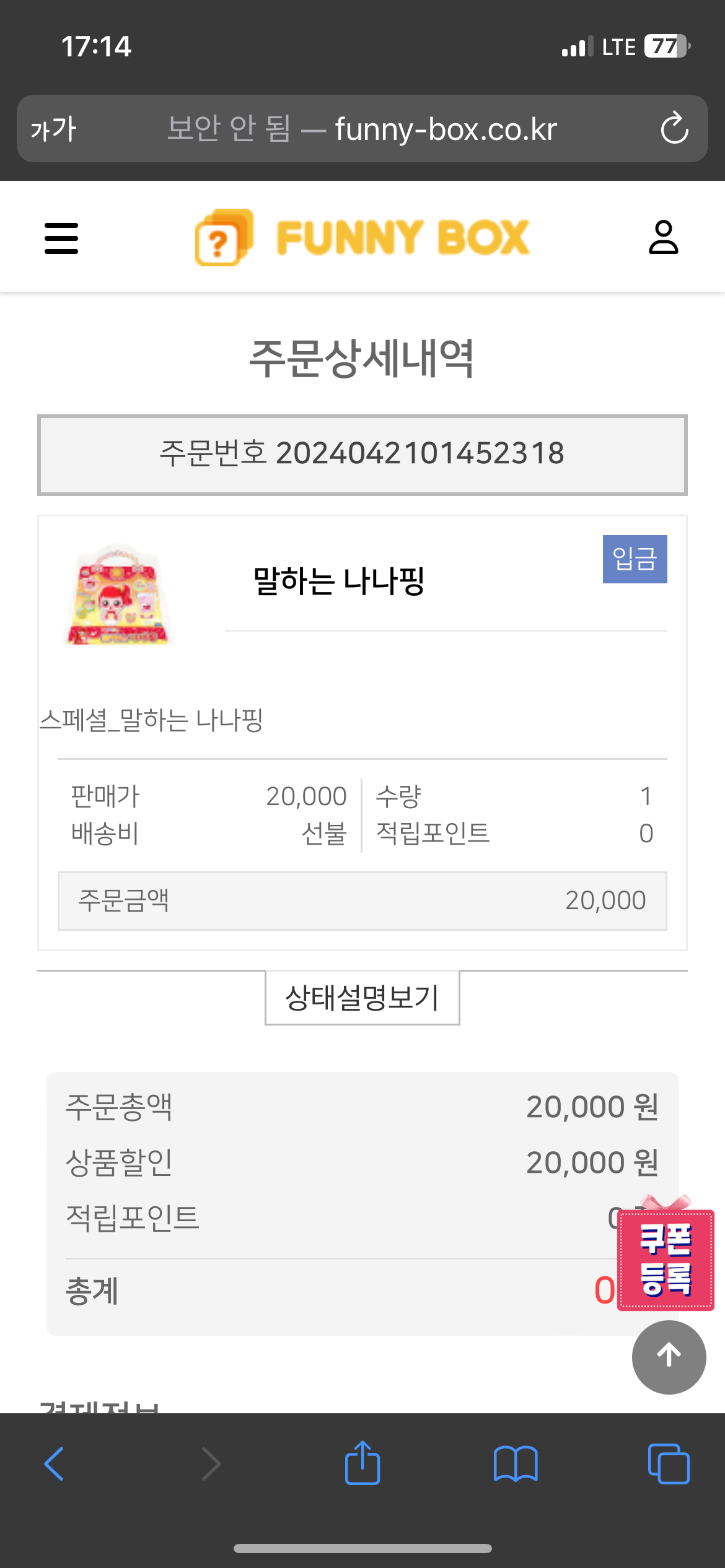Tap the order number box
Viewport: 725px width, 1568px height.
click(362, 455)
